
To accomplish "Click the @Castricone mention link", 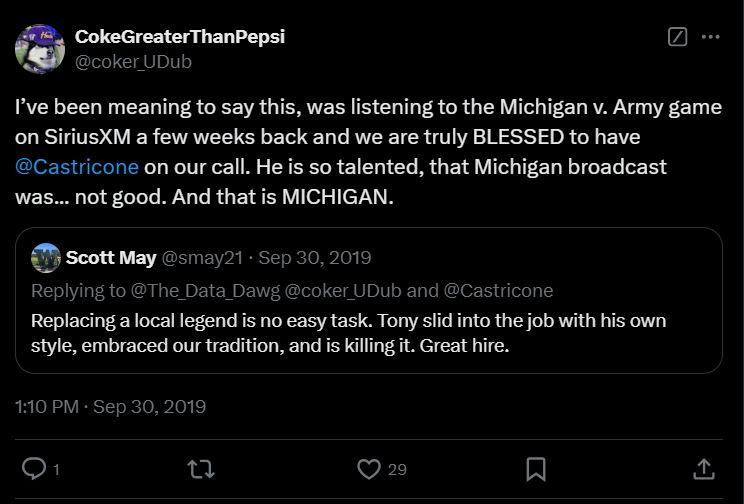I will pos(77,166).
